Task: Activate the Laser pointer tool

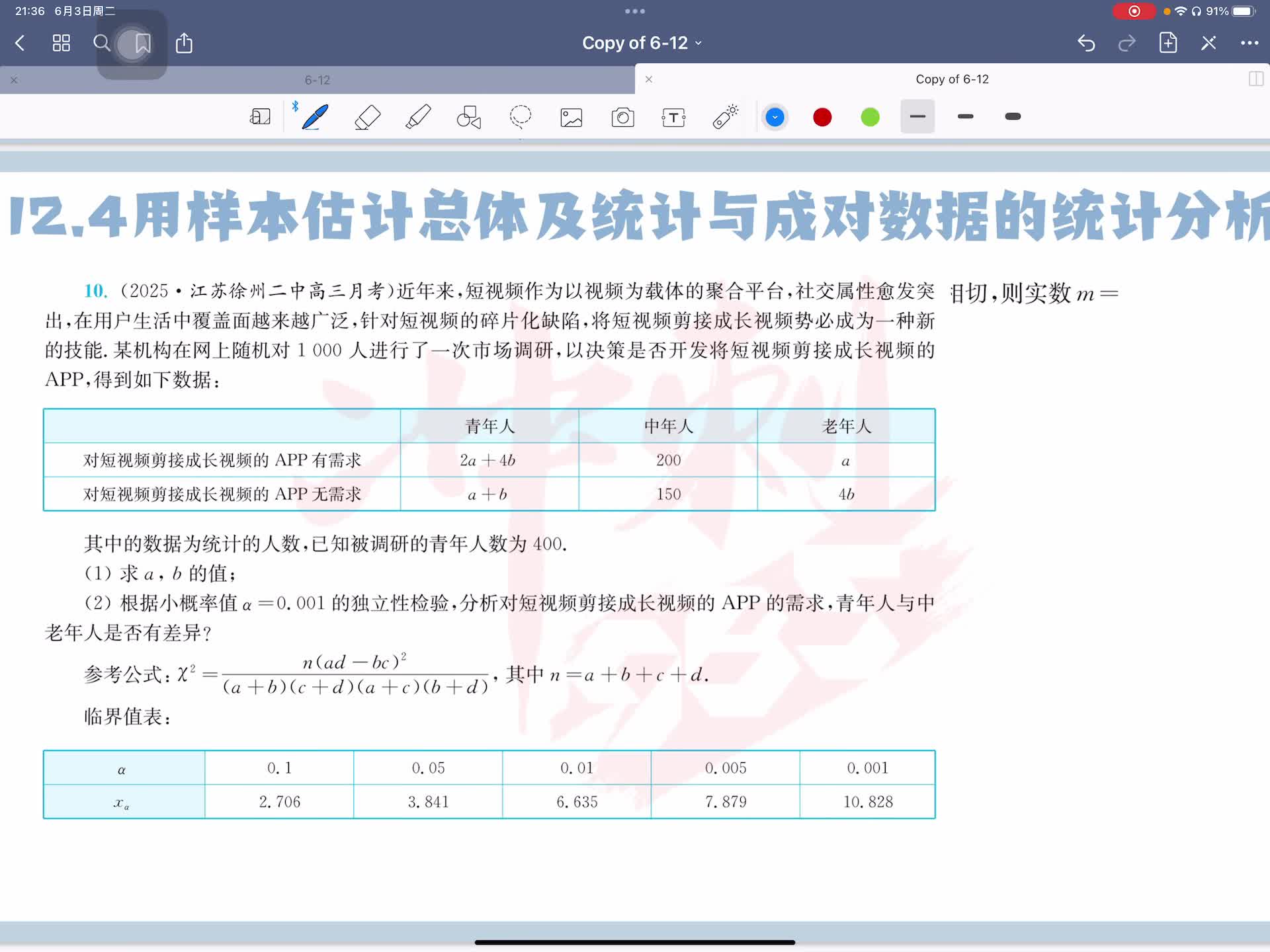Action: 726,117
